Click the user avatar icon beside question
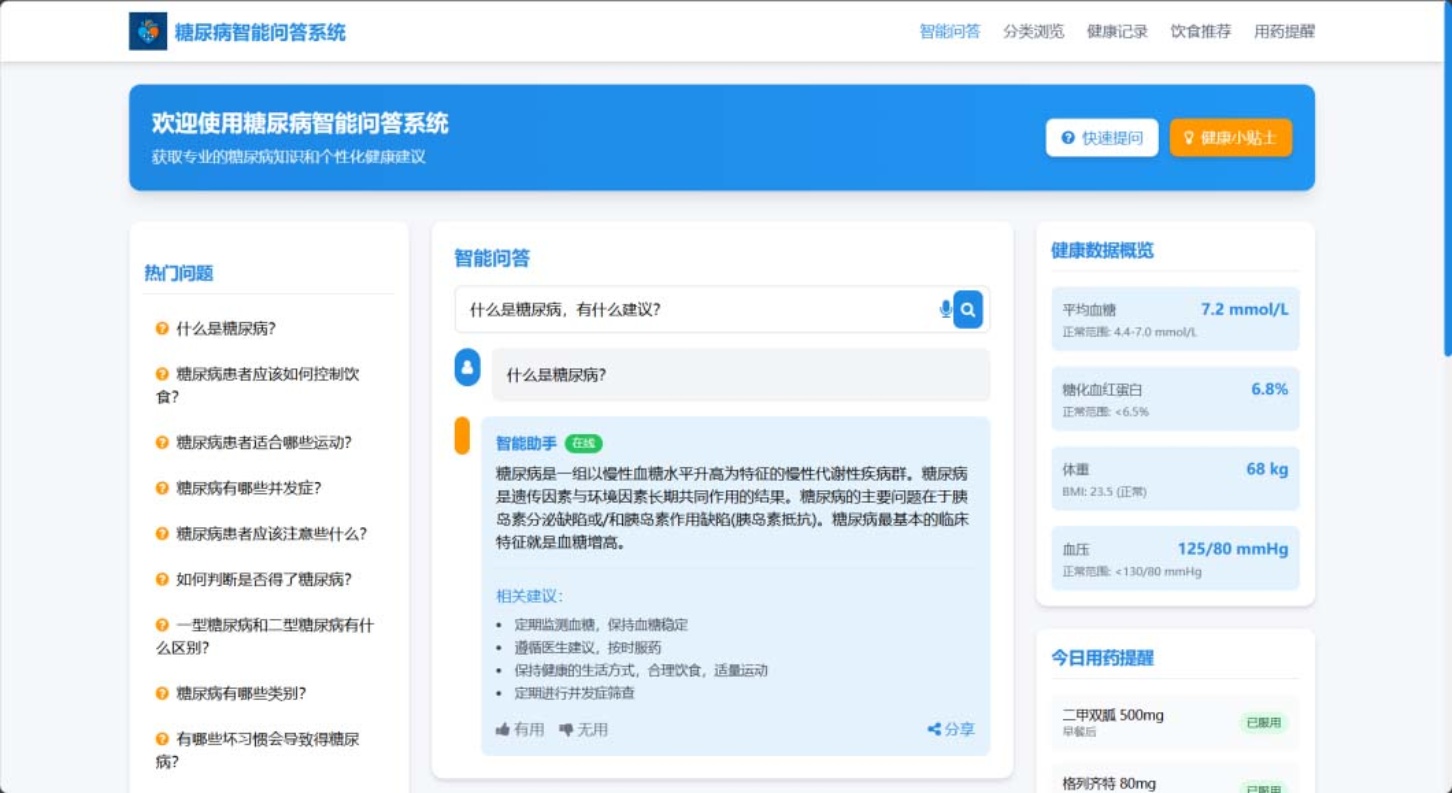This screenshot has height=793, width=1452. tap(467, 367)
